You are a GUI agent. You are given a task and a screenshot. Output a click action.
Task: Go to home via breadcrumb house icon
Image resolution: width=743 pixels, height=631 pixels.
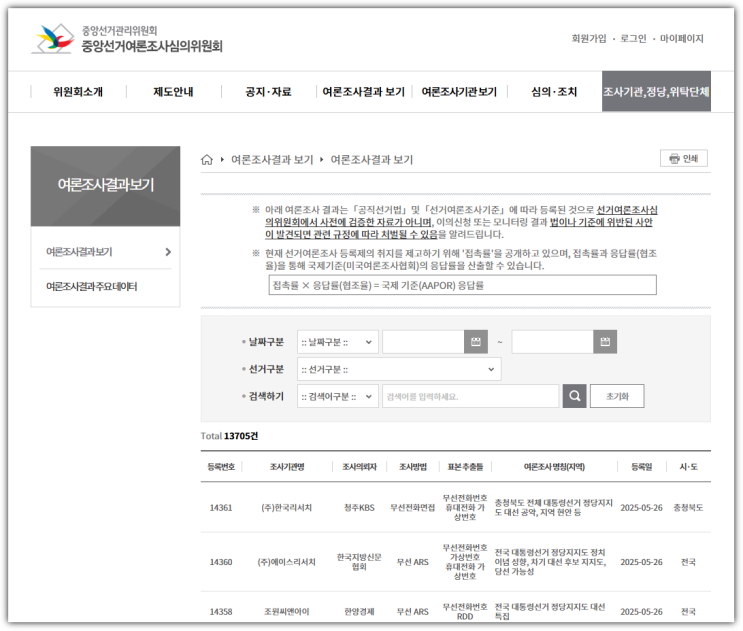tap(207, 160)
